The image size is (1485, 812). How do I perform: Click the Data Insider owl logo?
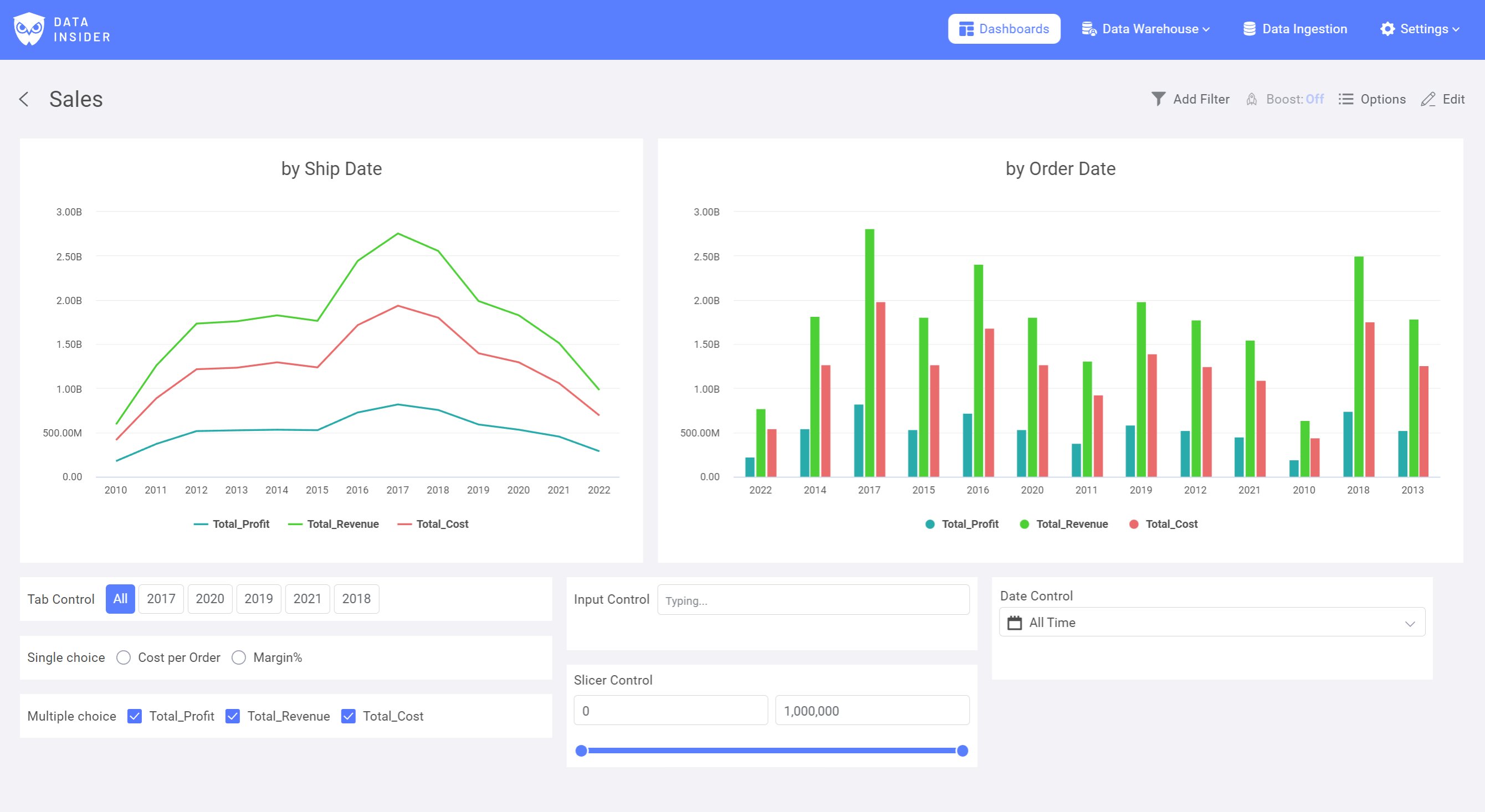click(29, 29)
